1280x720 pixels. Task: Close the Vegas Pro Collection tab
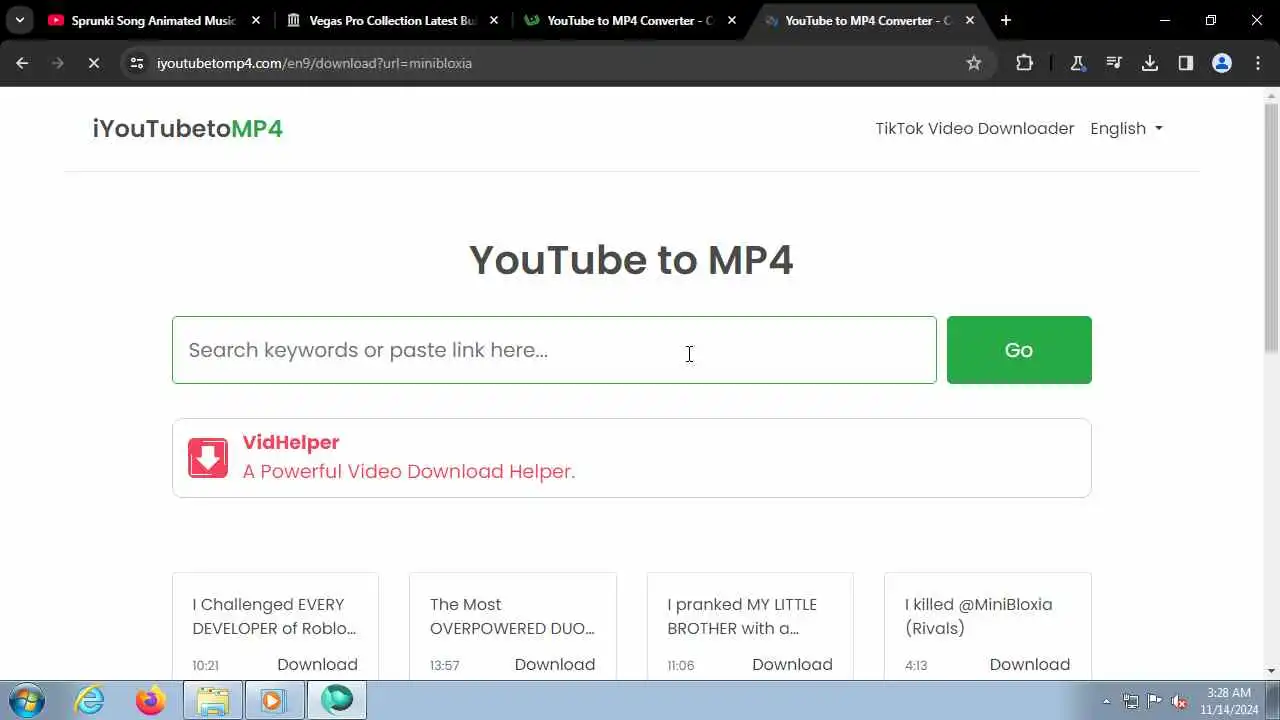pyautogui.click(x=494, y=20)
